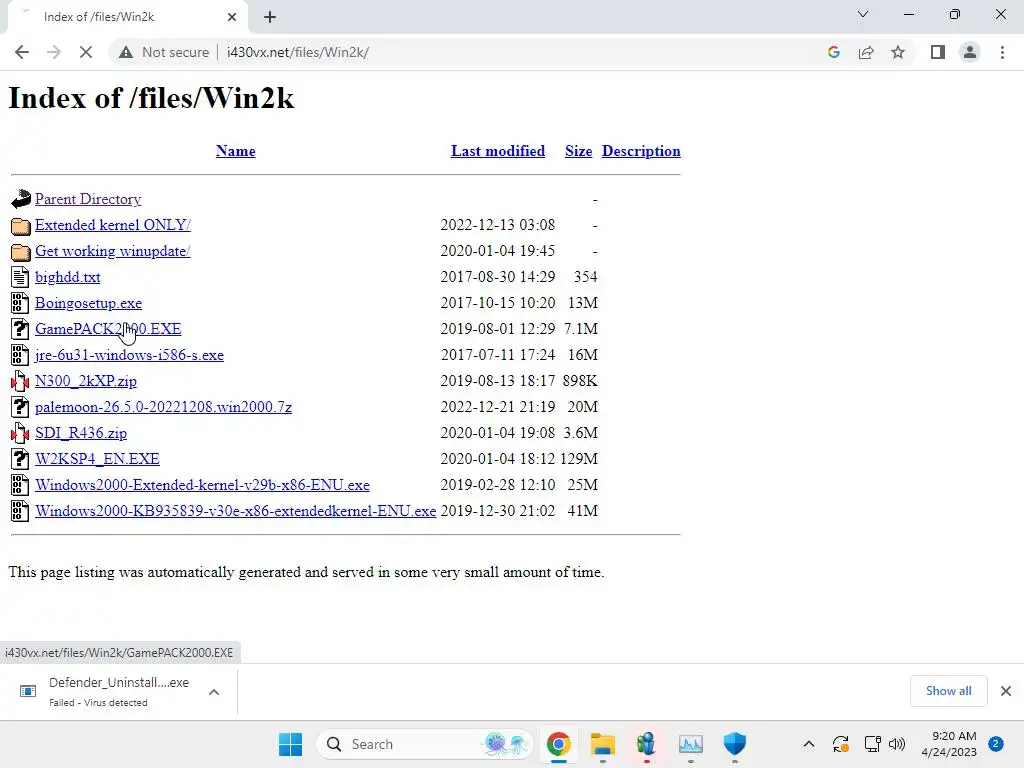Close the Index of /files/Win2k tab
Screen dimensions: 1024x768
coord(232,17)
